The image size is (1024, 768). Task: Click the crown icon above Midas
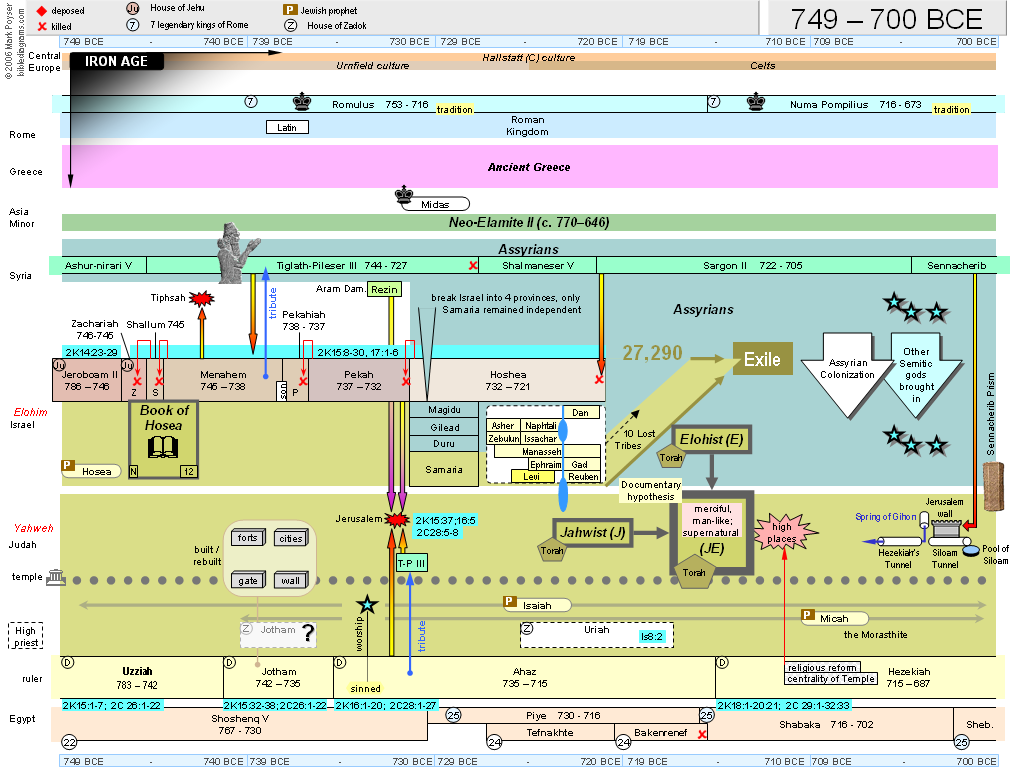405,193
